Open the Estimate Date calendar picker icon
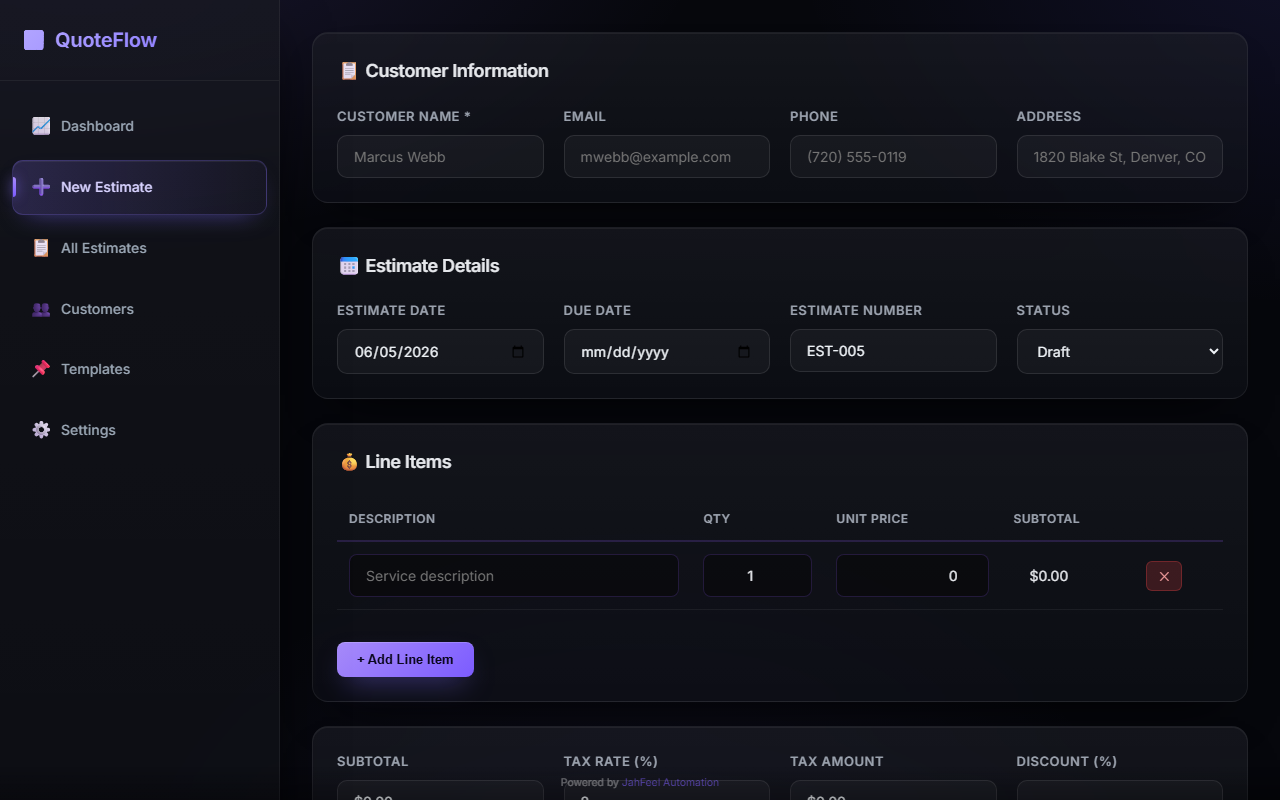The width and height of the screenshot is (1280, 800). 518,352
